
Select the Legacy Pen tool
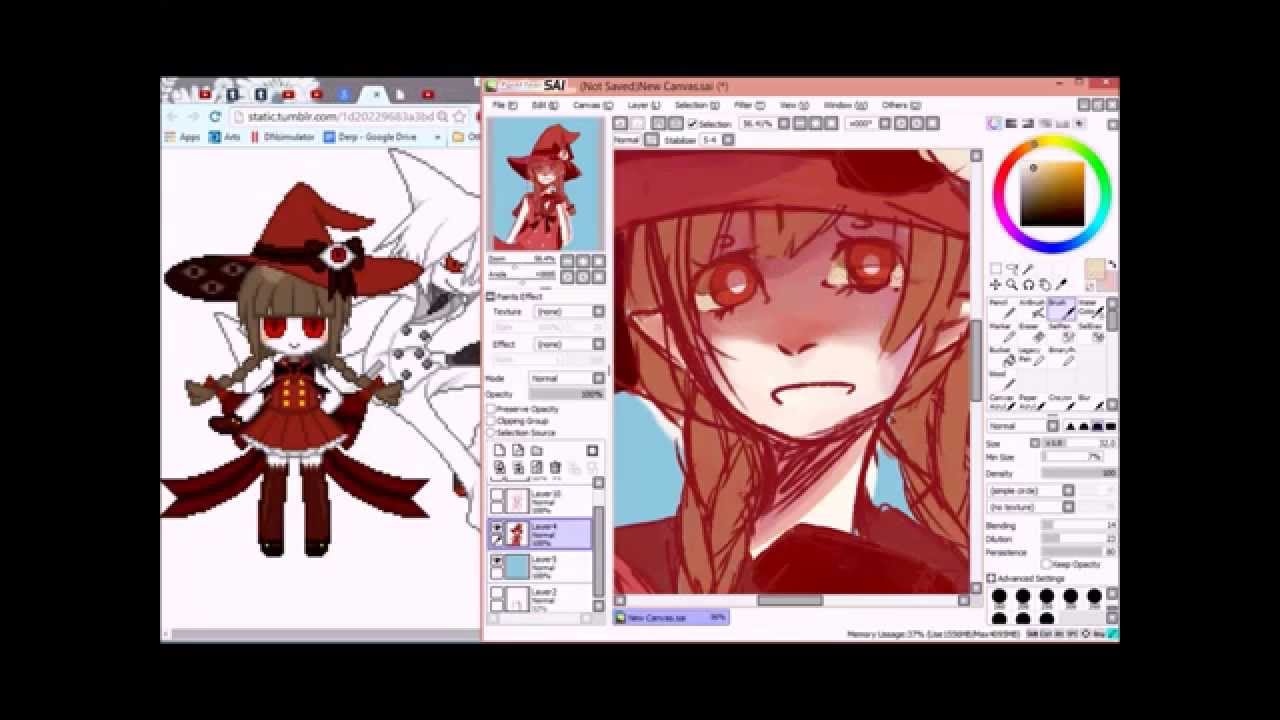pos(1032,356)
